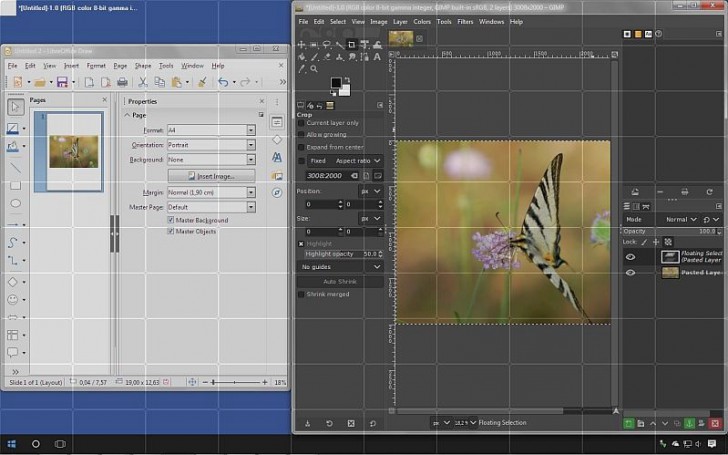Select the Eraser tool in GIMP

pos(327,57)
